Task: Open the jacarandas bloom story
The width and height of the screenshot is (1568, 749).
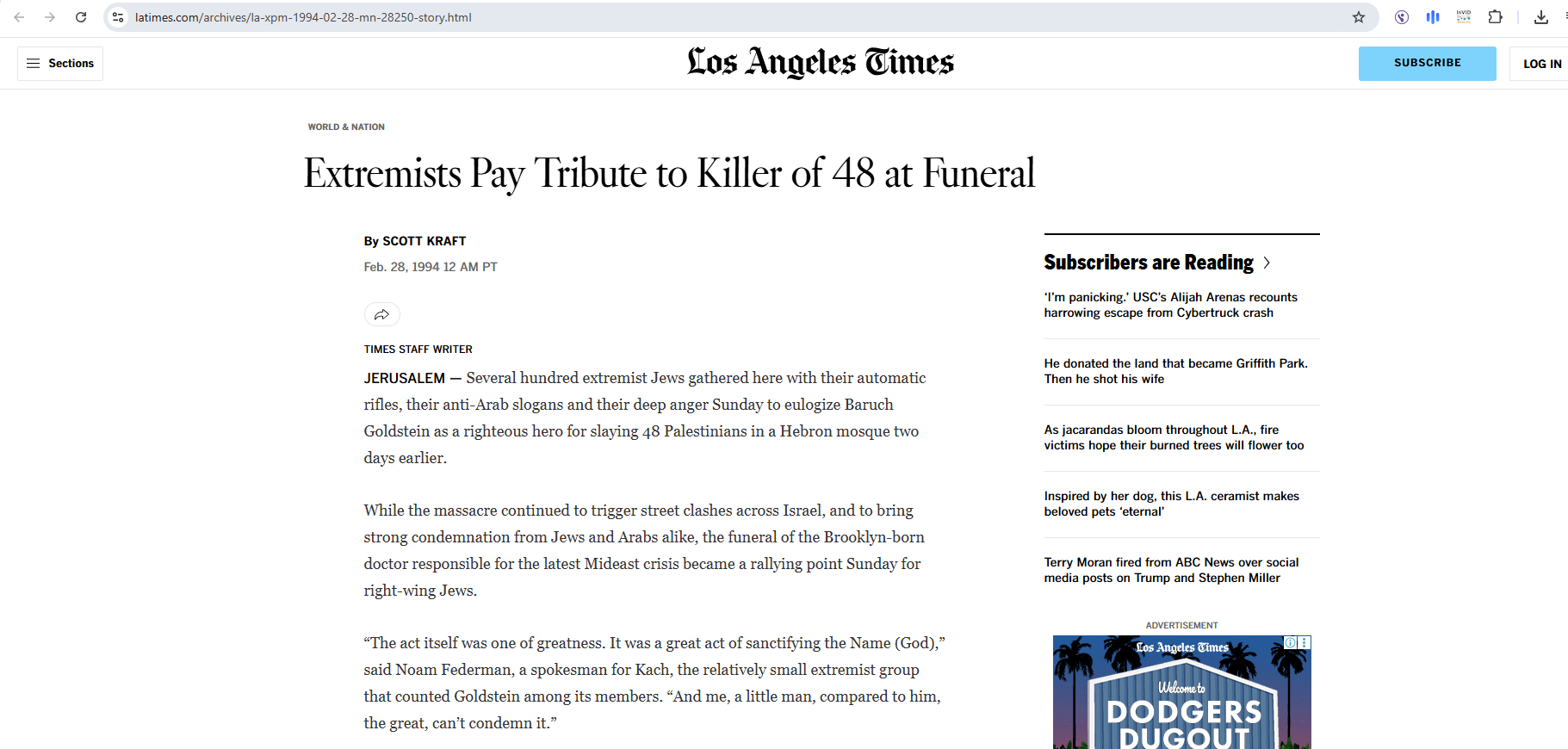Action: pos(1174,437)
